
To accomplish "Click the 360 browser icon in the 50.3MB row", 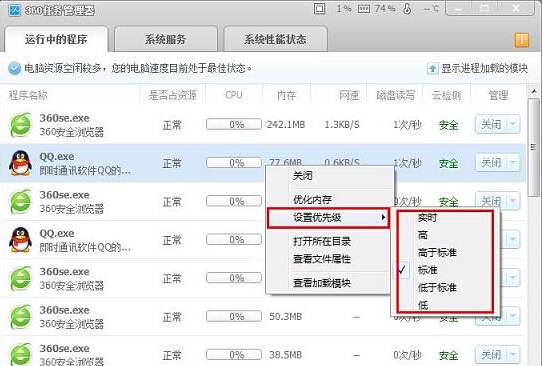I will tap(20, 317).
